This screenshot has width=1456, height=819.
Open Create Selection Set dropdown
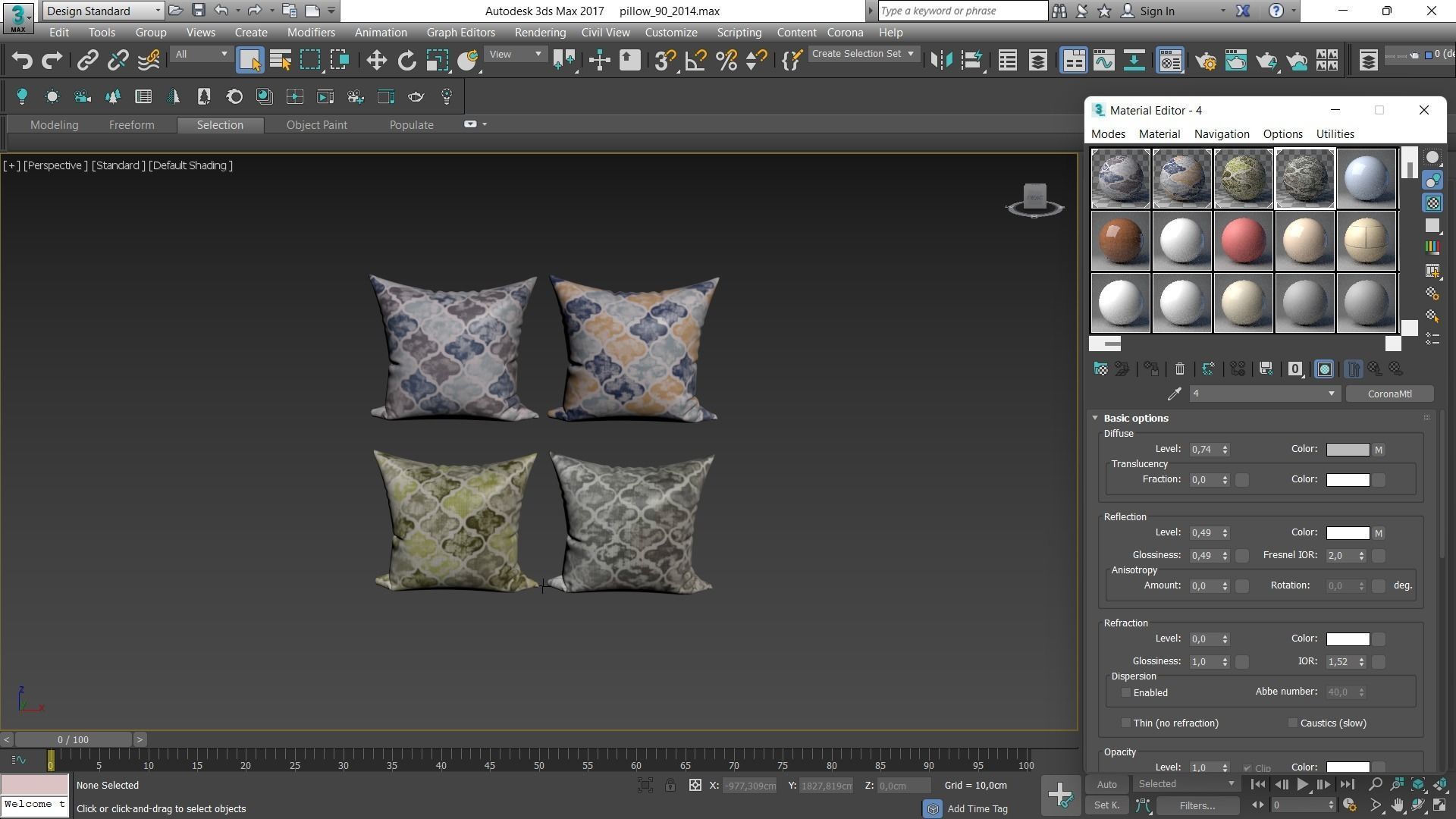click(x=863, y=54)
